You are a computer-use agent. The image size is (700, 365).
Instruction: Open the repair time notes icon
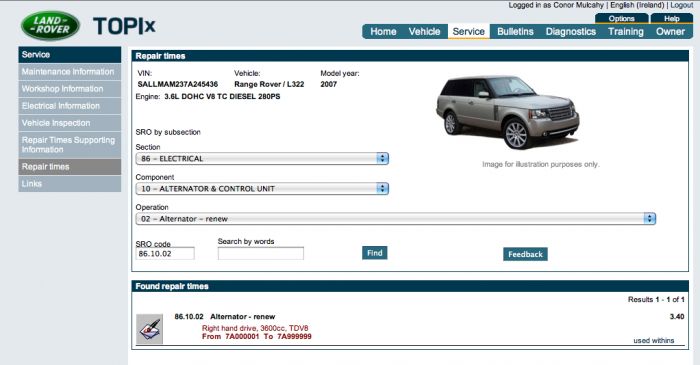[x=150, y=329]
